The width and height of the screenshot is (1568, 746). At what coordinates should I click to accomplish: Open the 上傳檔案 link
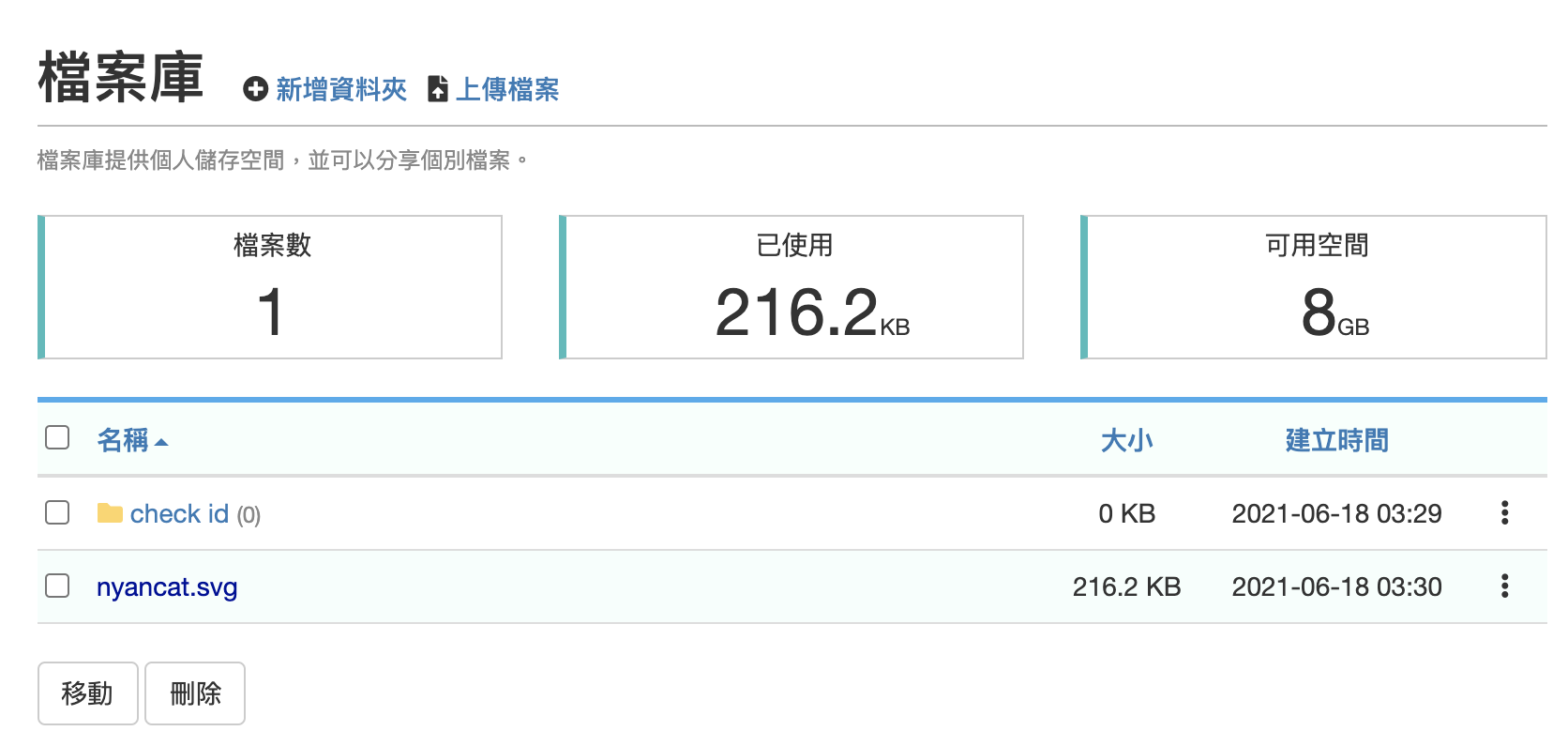click(x=507, y=89)
